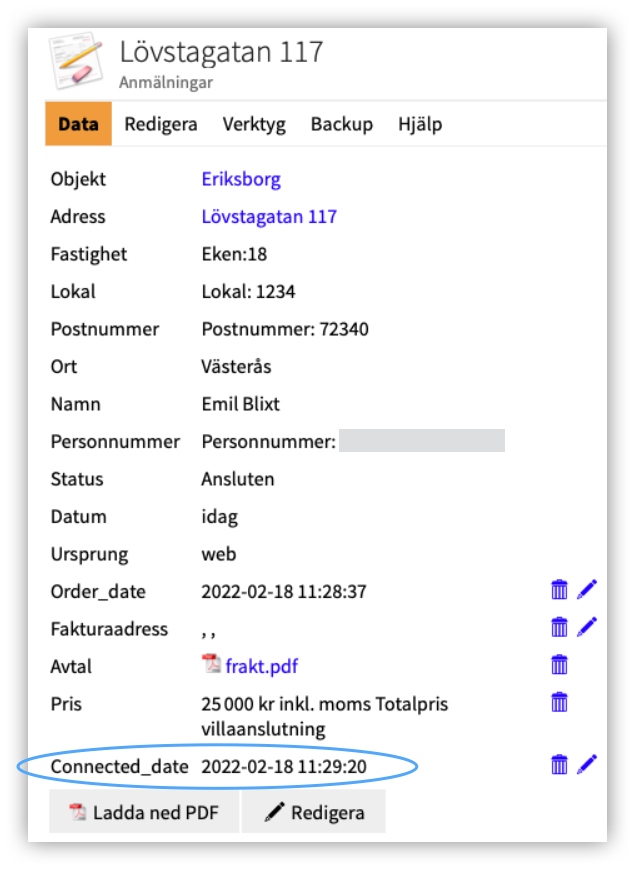
Task: Click the Connected_date timestamp value
Action: (284, 767)
